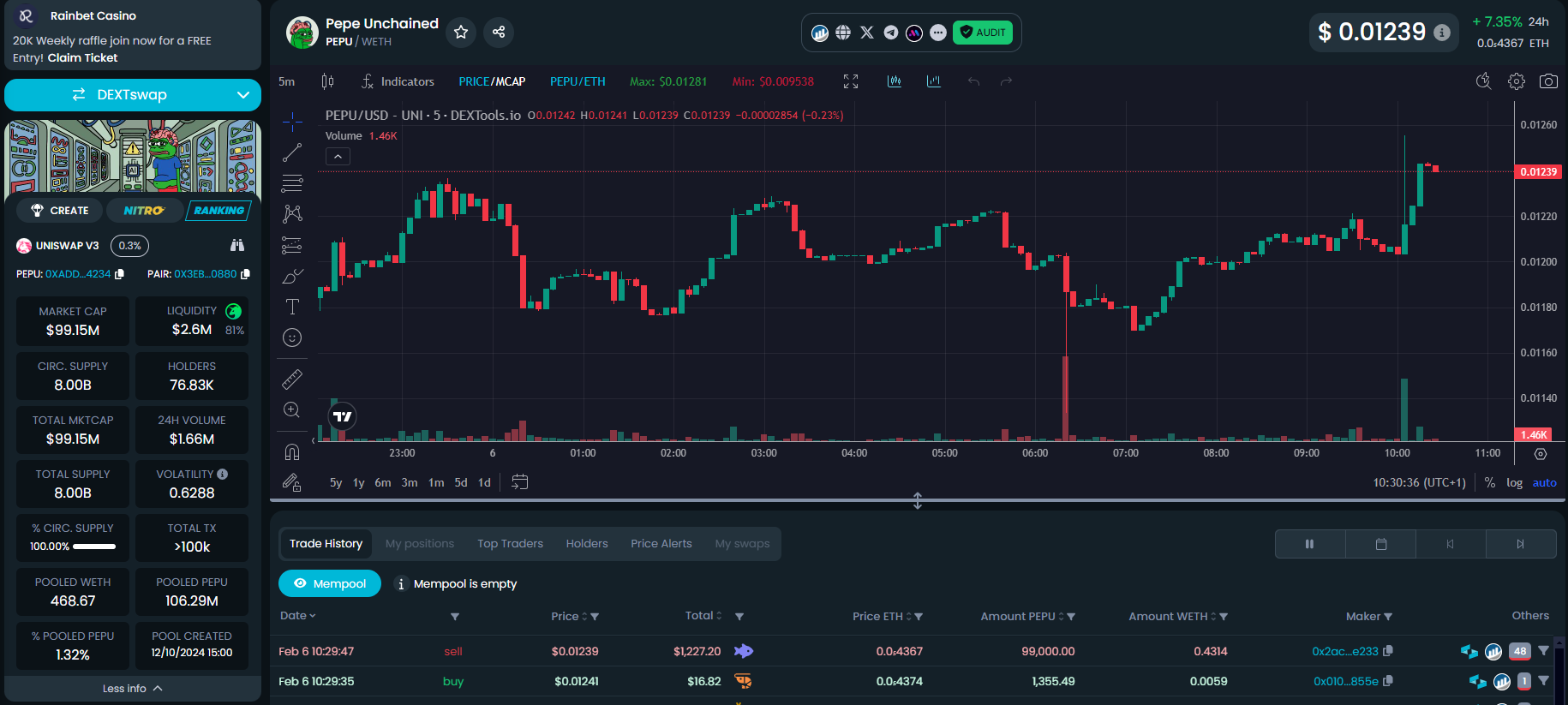Enter fullscreen chart mode
Image resolution: width=1568 pixels, height=705 pixels.
click(x=851, y=81)
